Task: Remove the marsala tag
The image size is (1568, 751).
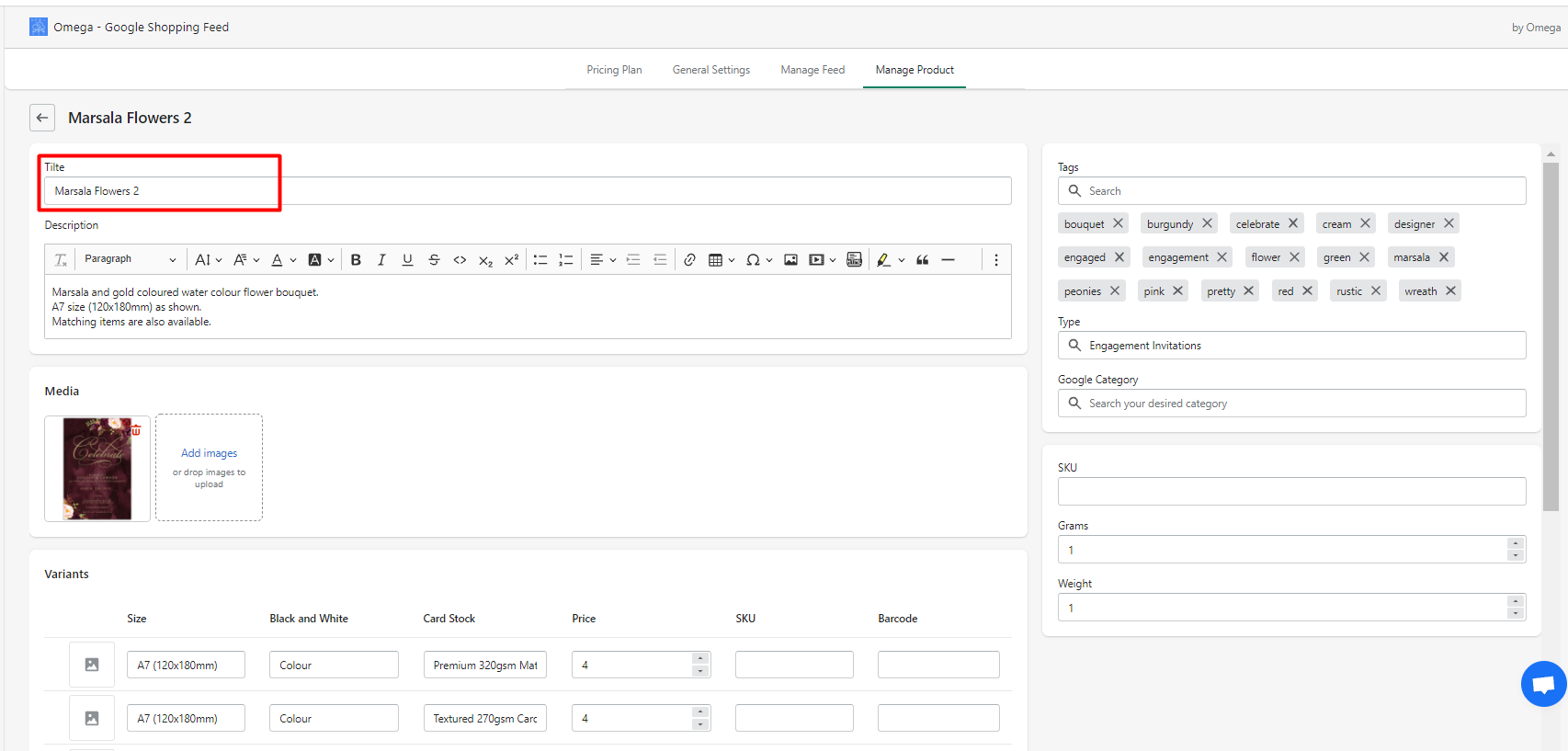Action: 1444,257
